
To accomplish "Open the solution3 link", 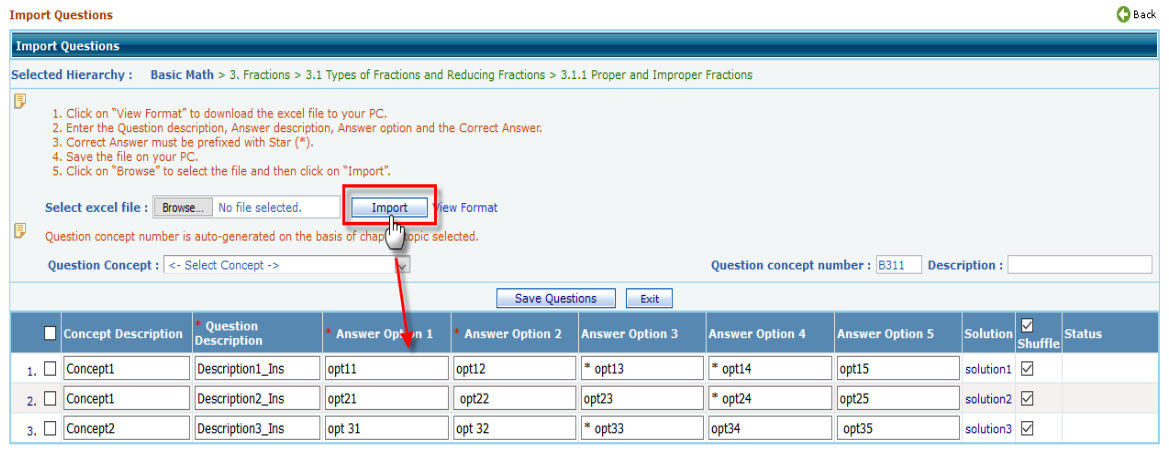I will pos(988,429).
